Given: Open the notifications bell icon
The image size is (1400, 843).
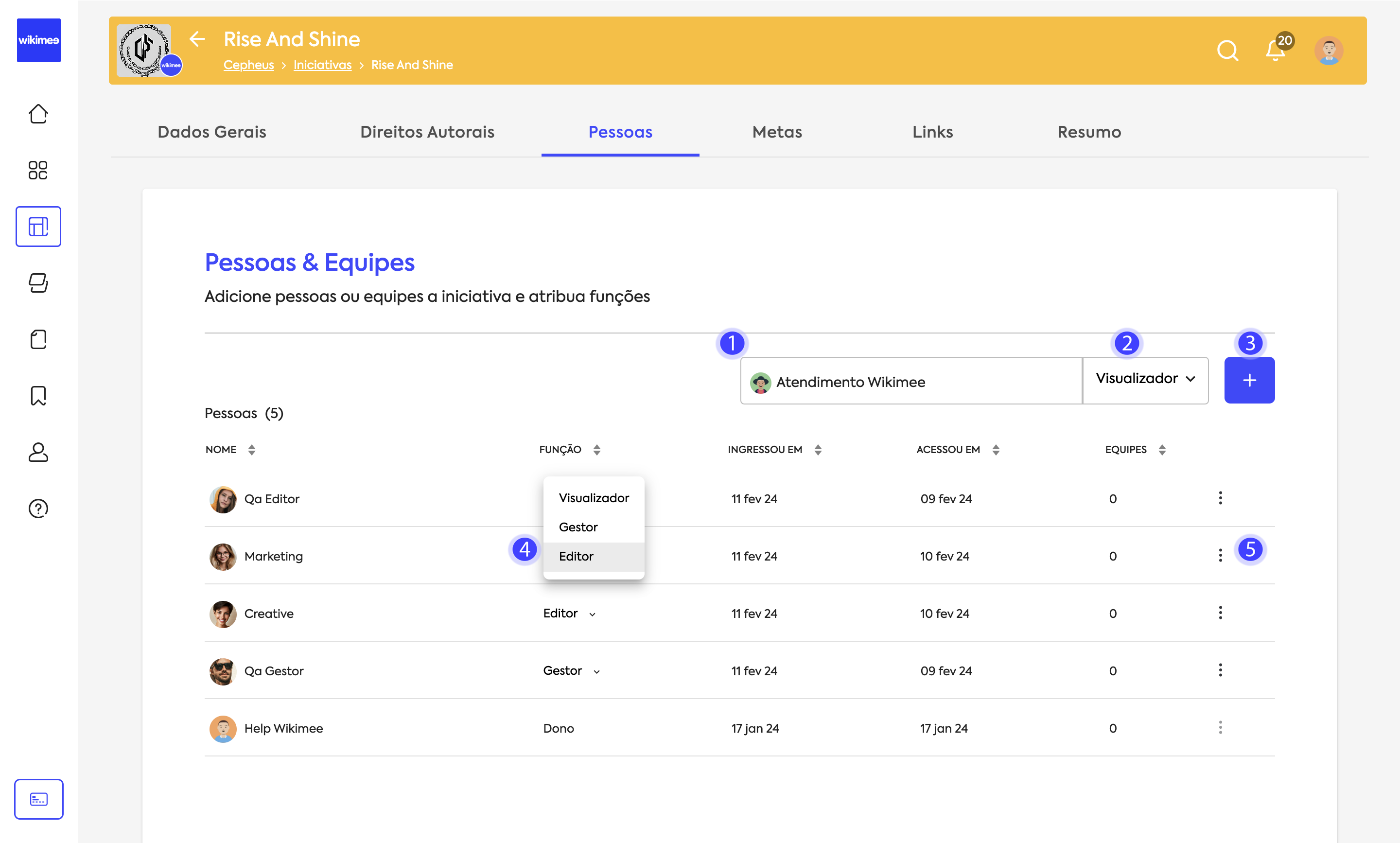Looking at the screenshot, I should (x=1276, y=51).
